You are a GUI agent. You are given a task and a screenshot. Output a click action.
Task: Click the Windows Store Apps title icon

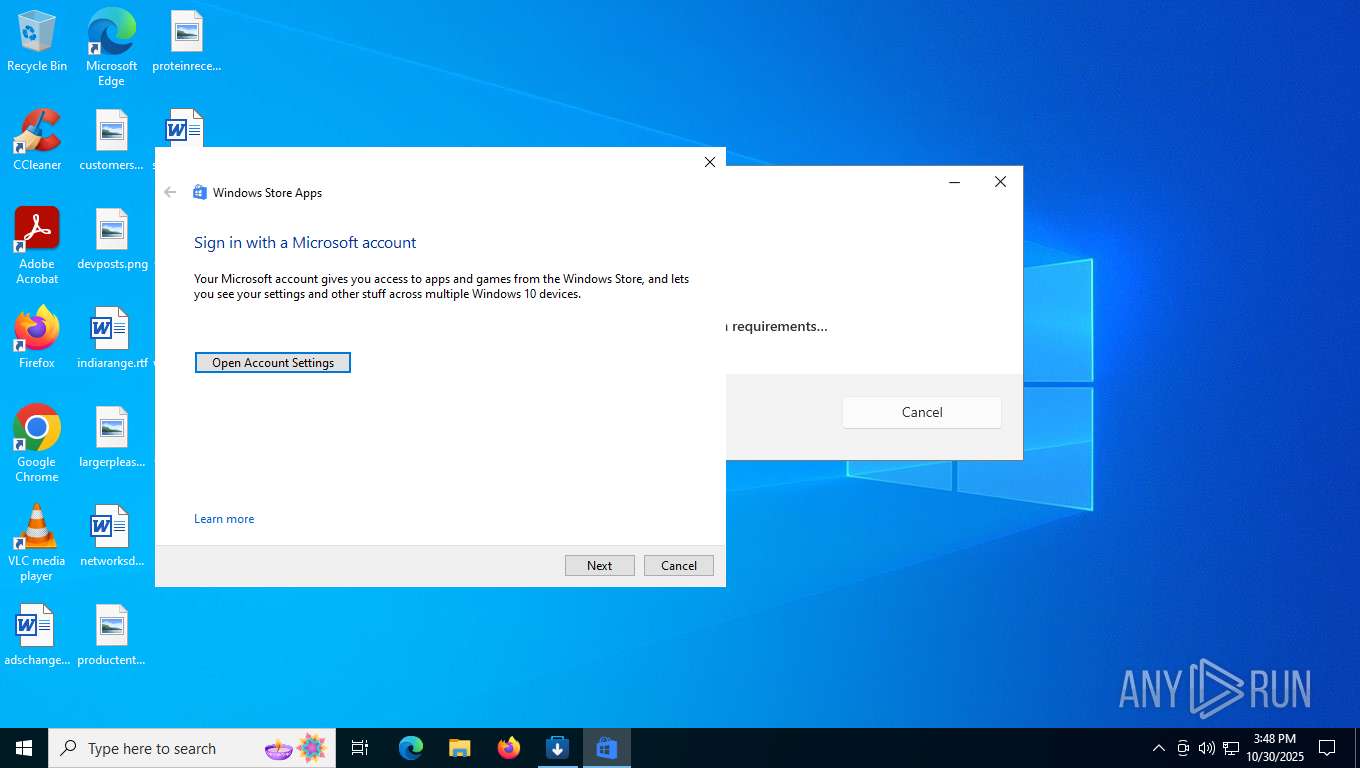(200, 192)
